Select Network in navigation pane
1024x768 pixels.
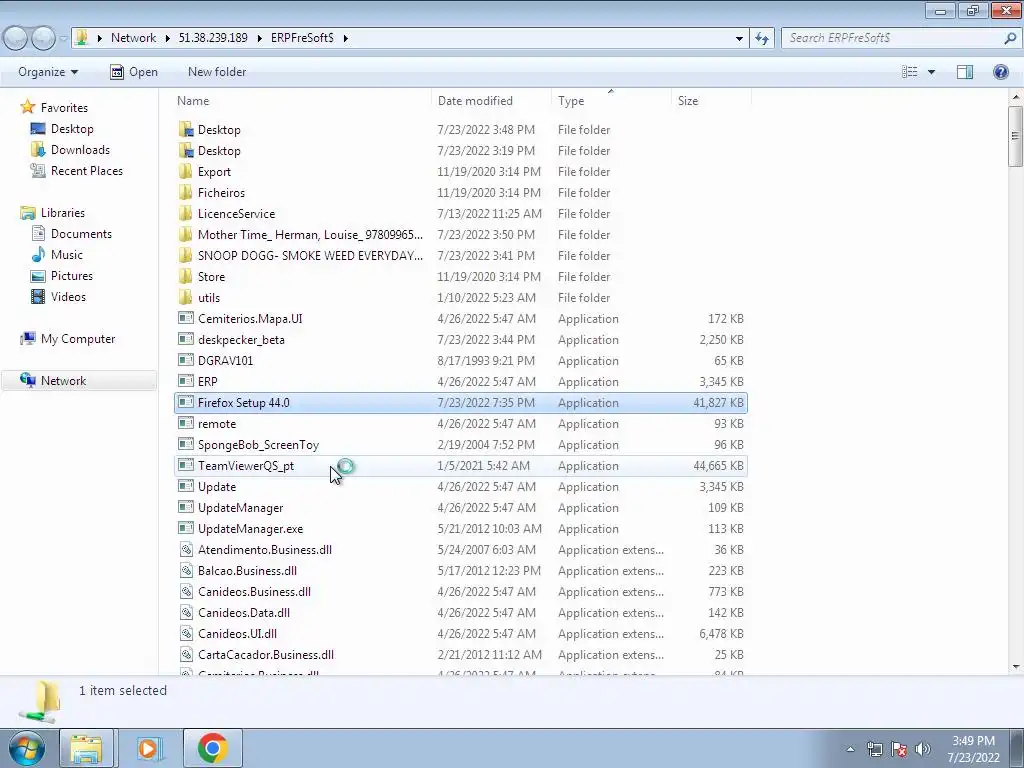78,381
